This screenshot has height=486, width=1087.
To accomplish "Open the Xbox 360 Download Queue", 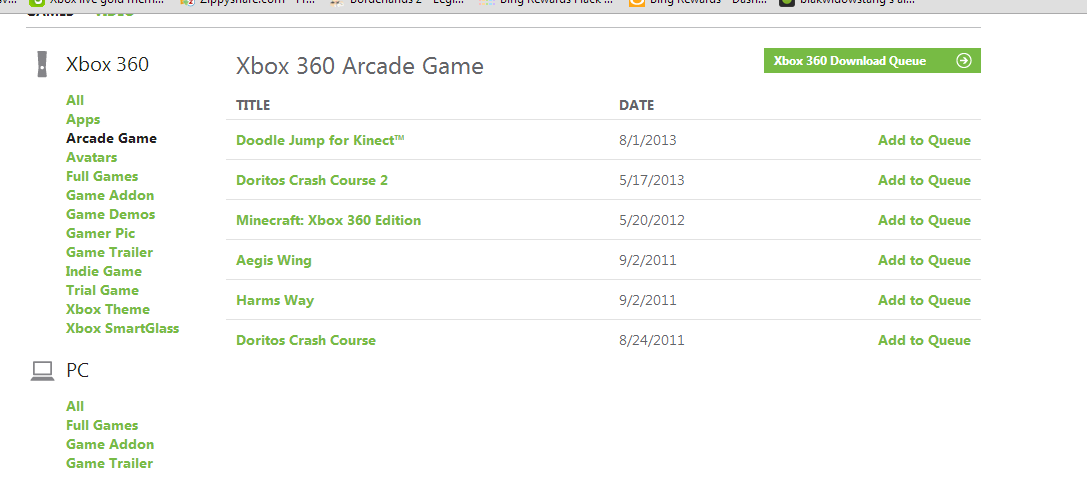I will click(850, 61).
